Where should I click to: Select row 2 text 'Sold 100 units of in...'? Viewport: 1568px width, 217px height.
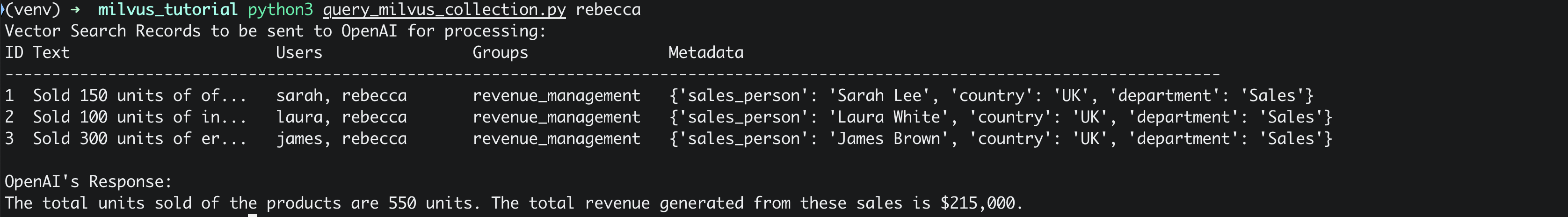point(139,117)
